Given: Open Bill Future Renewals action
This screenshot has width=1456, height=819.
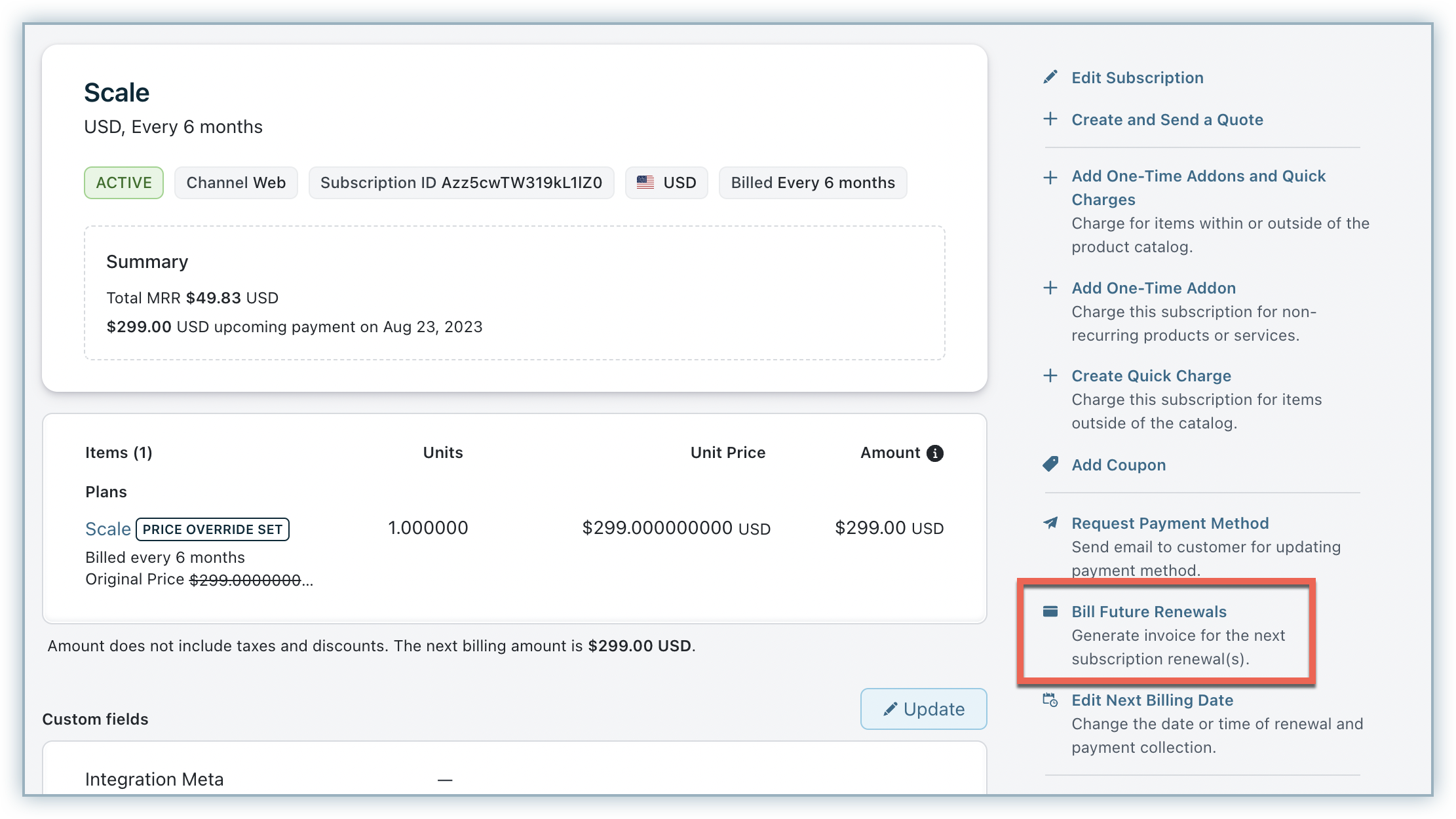Looking at the screenshot, I should click(1149, 611).
